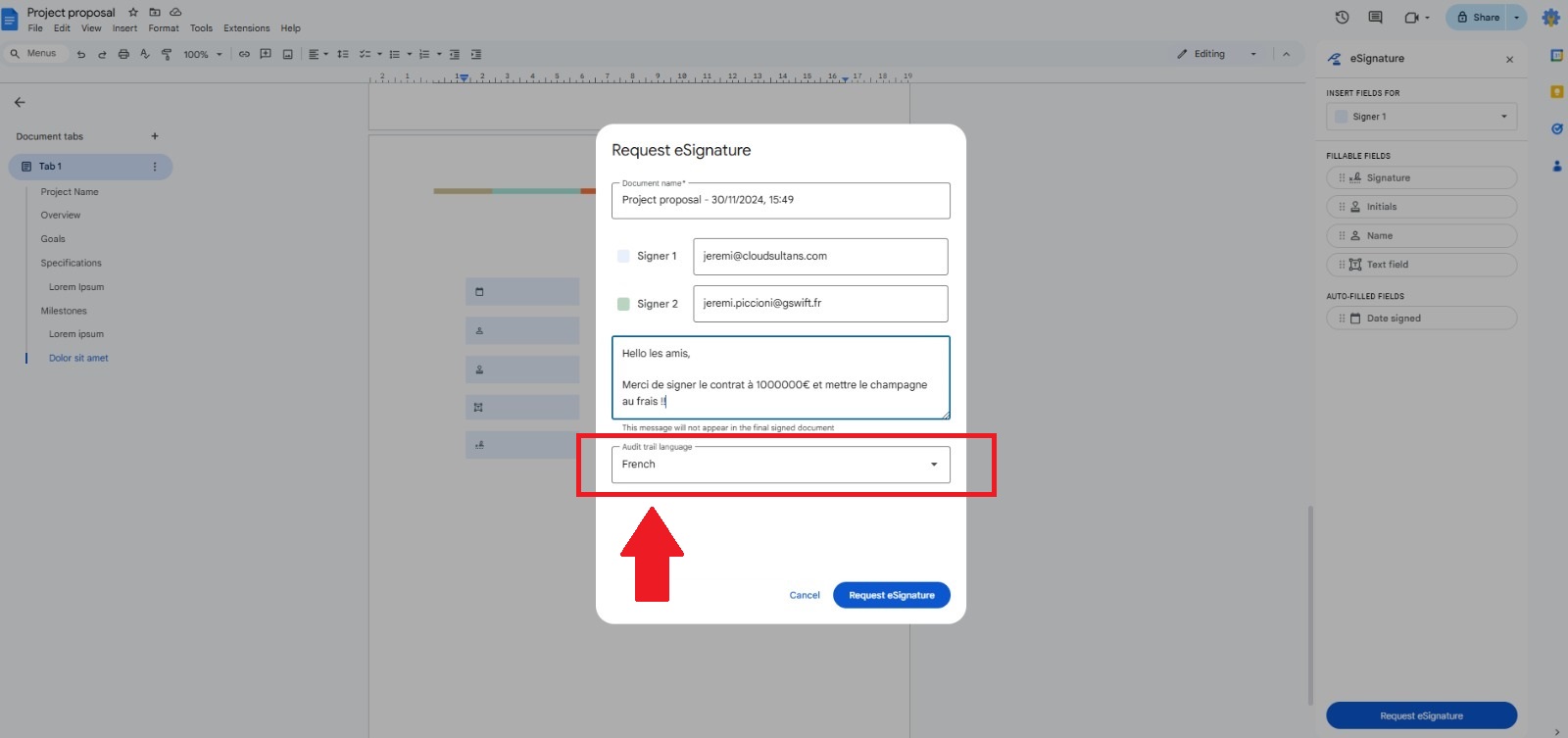Click the Document name input field
Image resolution: width=1568 pixels, height=738 pixels.
(x=780, y=200)
